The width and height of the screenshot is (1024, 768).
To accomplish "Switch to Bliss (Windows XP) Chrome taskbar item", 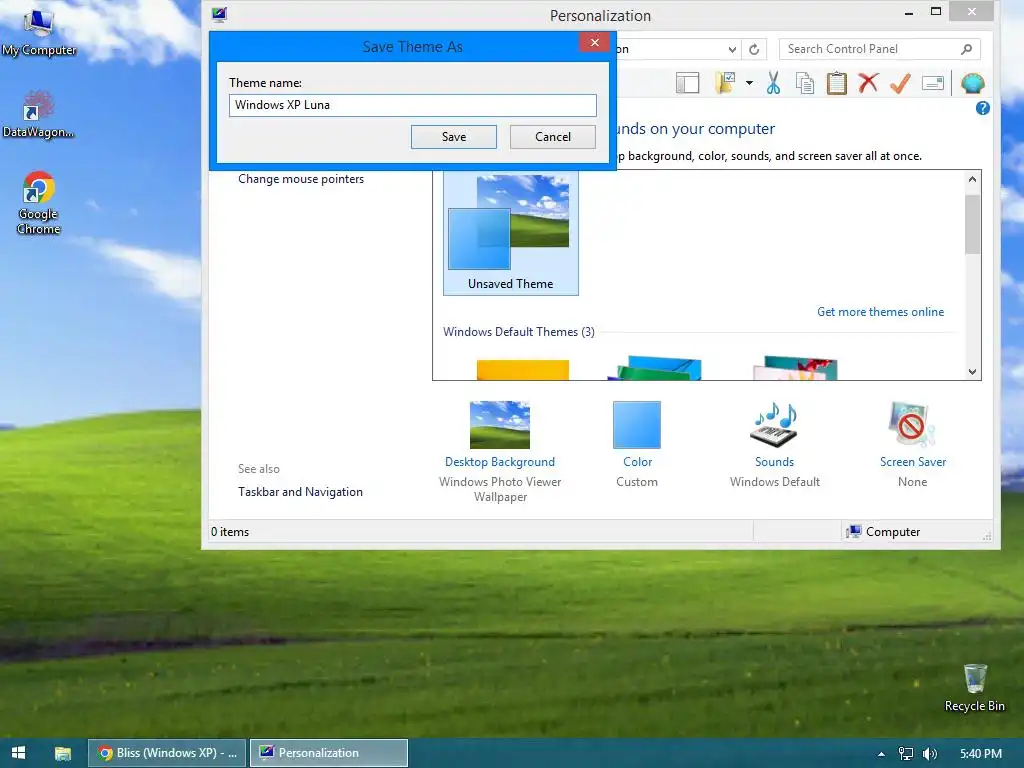I will 167,753.
